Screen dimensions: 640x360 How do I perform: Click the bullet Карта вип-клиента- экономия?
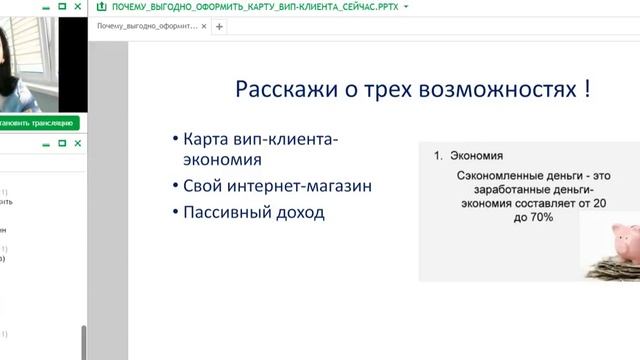[x=260, y=149]
